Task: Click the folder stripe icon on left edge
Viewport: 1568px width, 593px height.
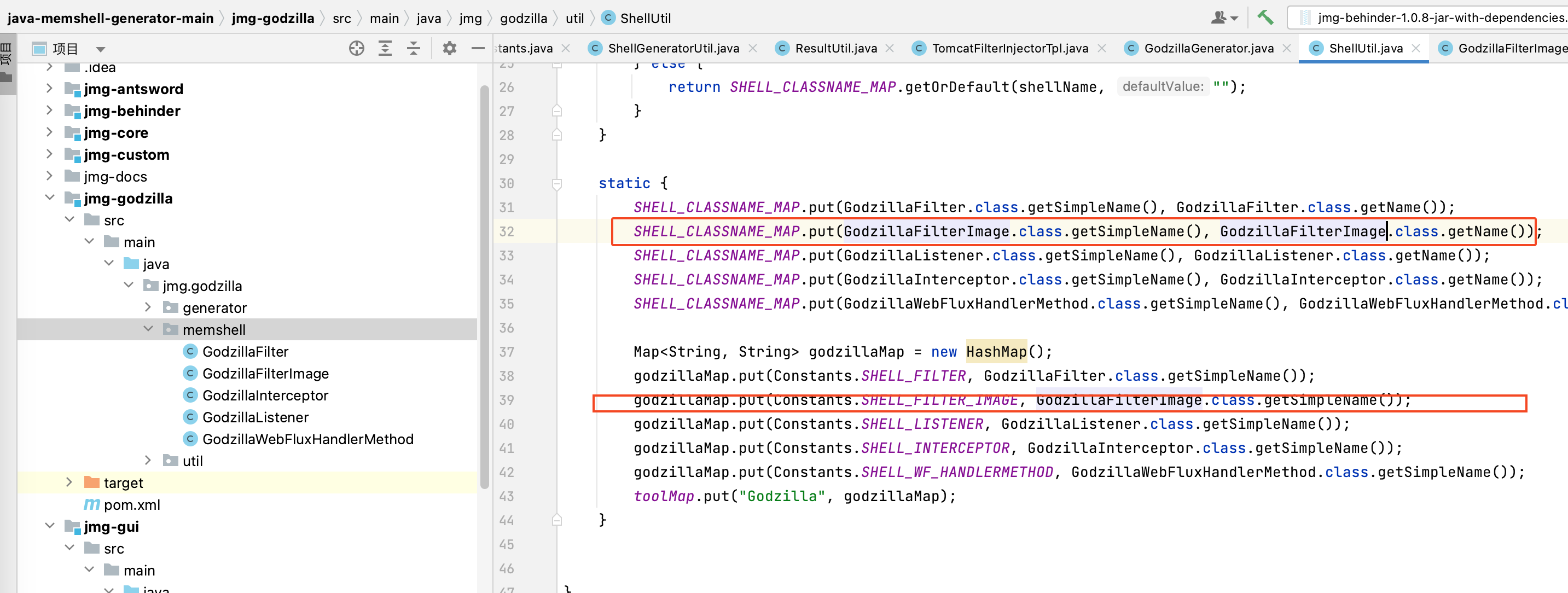Action: [x=7, y=77]
